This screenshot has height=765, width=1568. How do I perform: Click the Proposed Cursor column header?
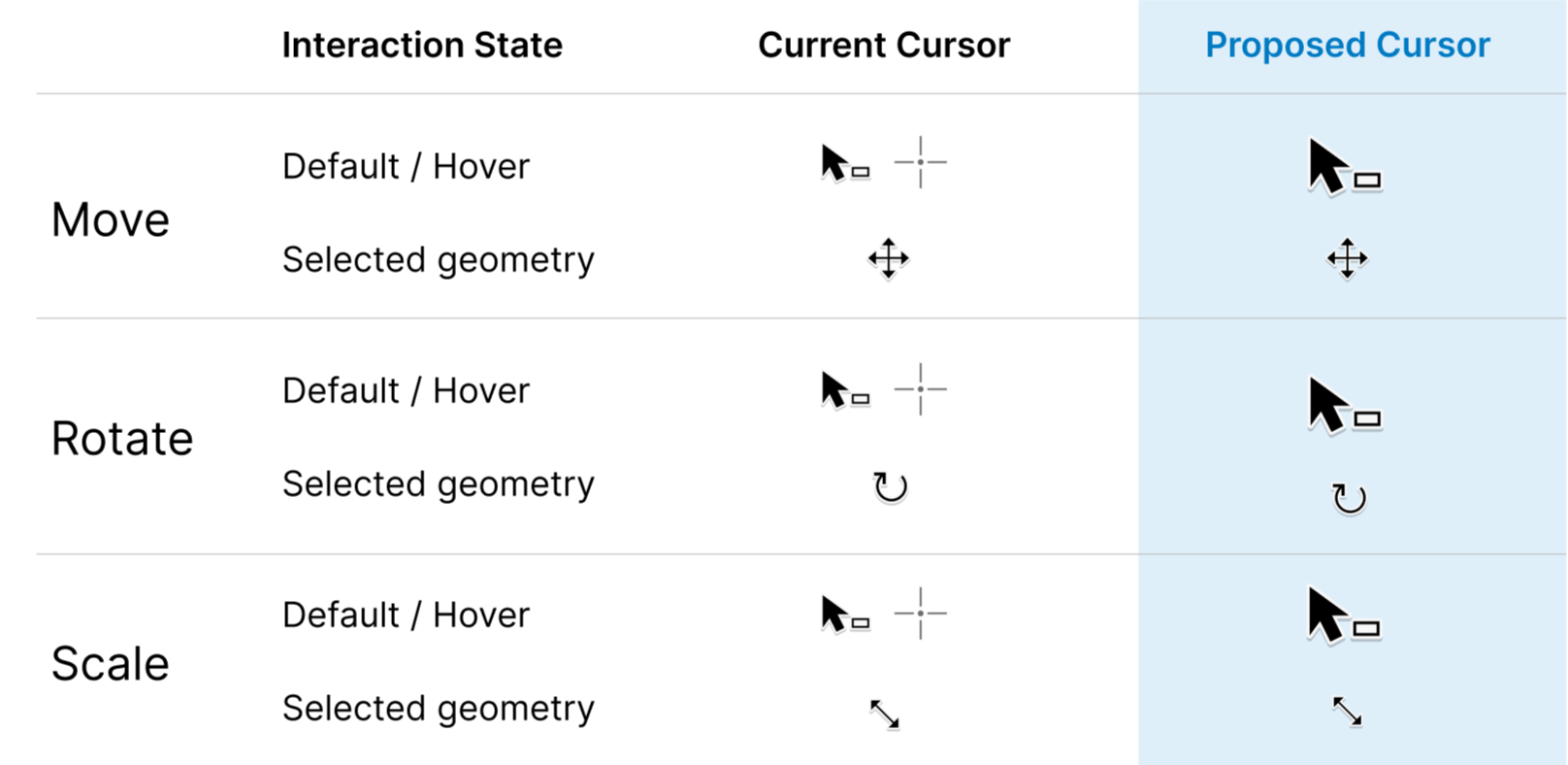click(x=1347, y=45)
